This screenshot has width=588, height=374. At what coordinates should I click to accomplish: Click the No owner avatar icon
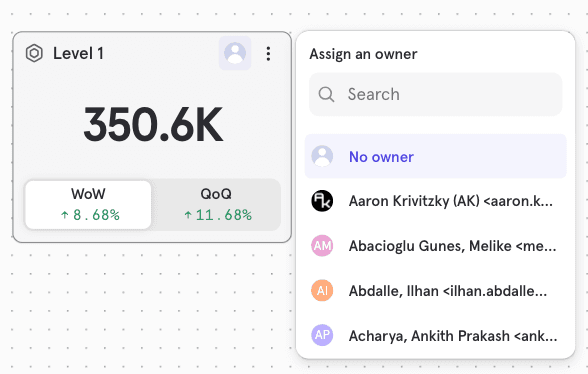tap(322, 156)
